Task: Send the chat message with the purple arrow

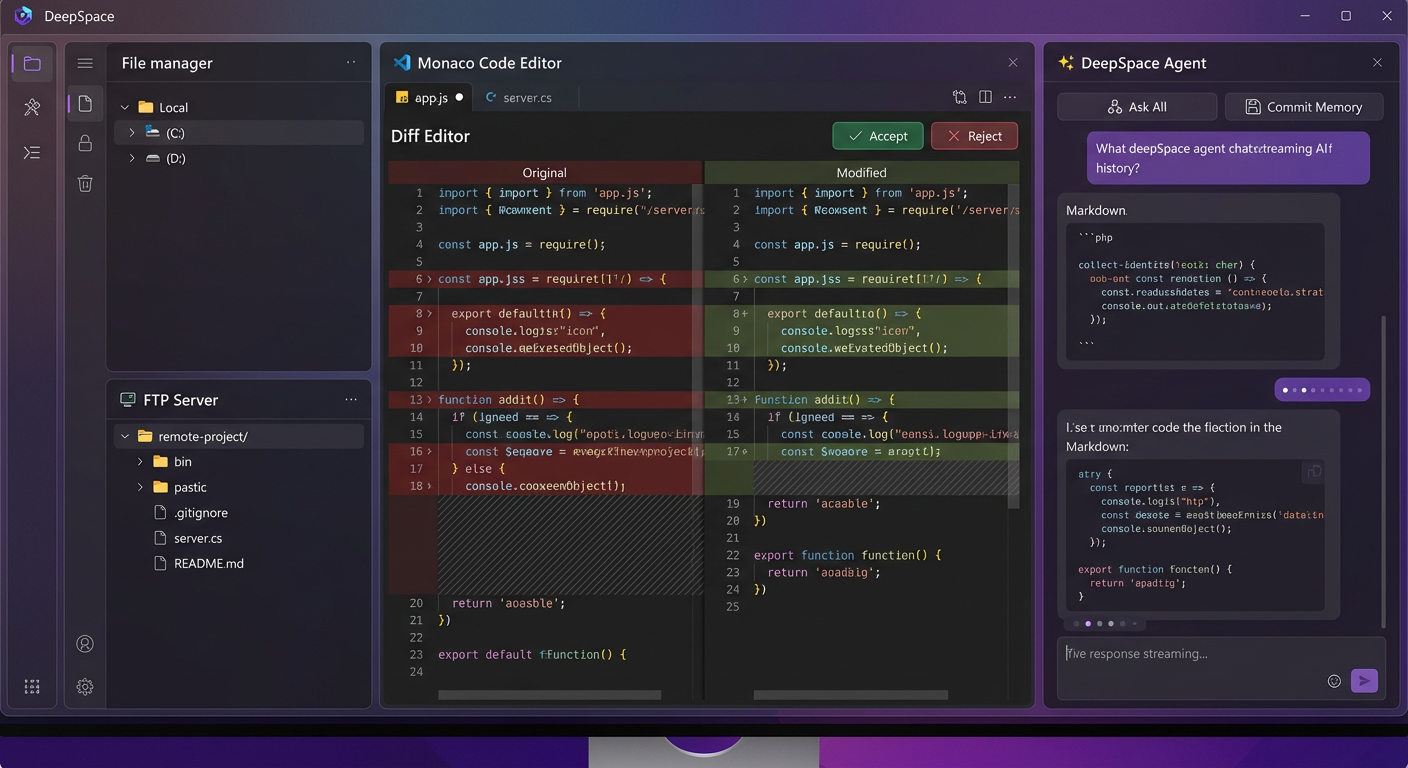Action: (x=1364, y=681)
